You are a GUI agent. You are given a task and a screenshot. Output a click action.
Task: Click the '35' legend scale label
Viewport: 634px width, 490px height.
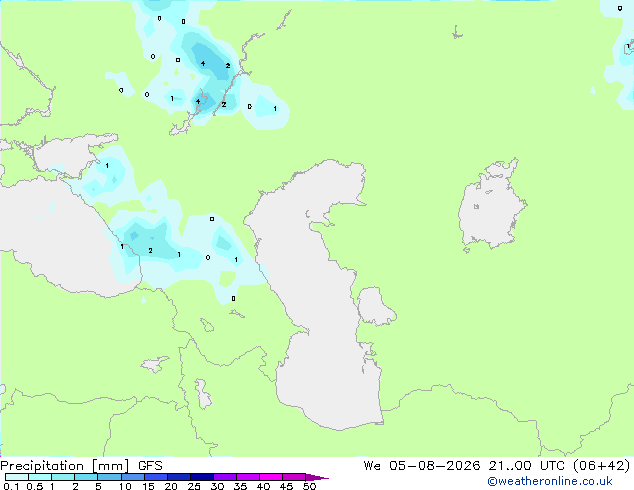tap(240, 486)
